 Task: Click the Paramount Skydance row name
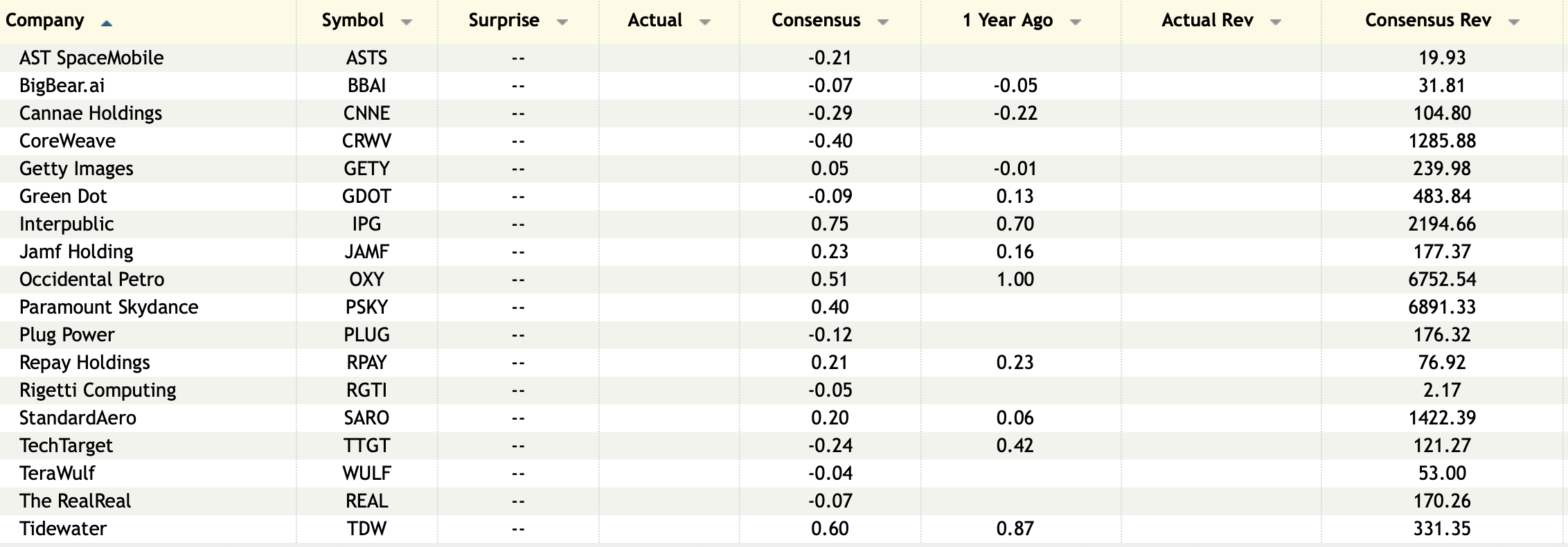(x=109, y=307)
